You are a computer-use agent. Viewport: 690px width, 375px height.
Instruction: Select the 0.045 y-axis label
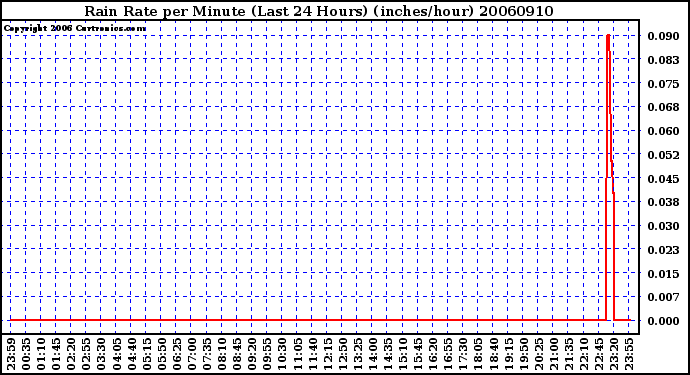pos(663,178)
